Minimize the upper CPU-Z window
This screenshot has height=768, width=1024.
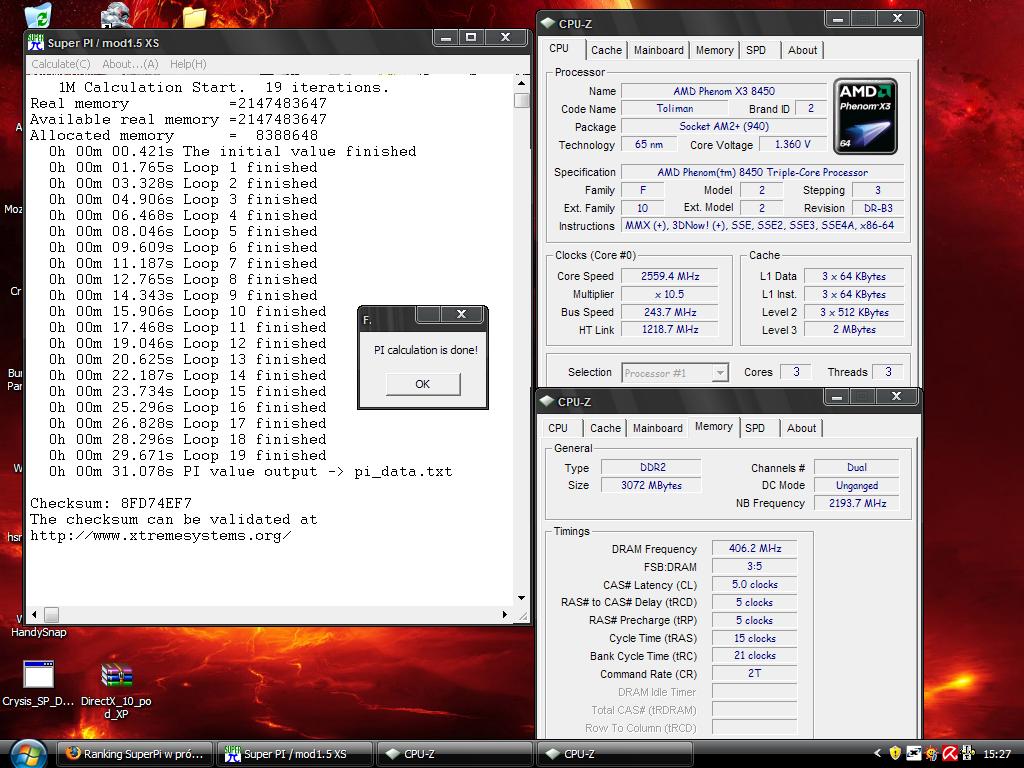coord(838,19)
